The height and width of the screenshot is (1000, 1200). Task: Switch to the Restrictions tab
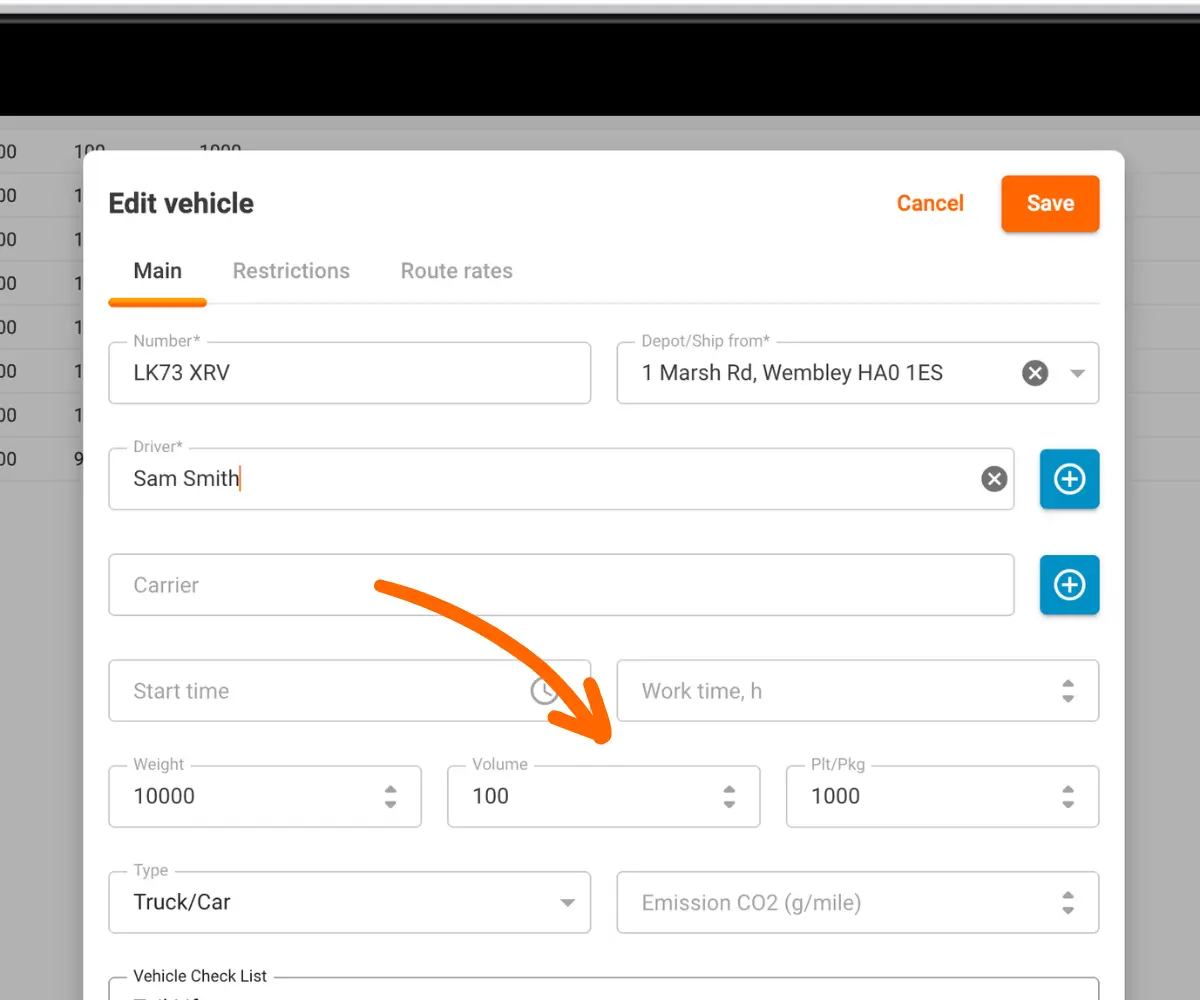coord(291,271)
